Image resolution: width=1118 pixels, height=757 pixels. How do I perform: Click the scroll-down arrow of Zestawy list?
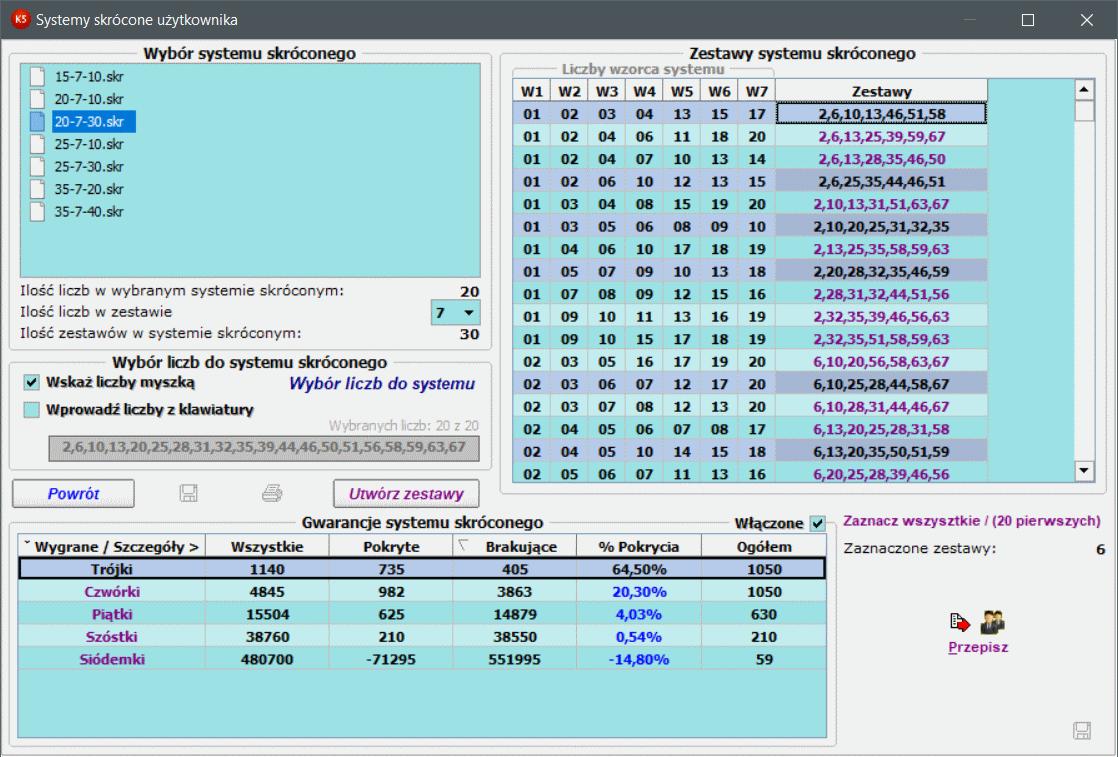click(1084, 470)
